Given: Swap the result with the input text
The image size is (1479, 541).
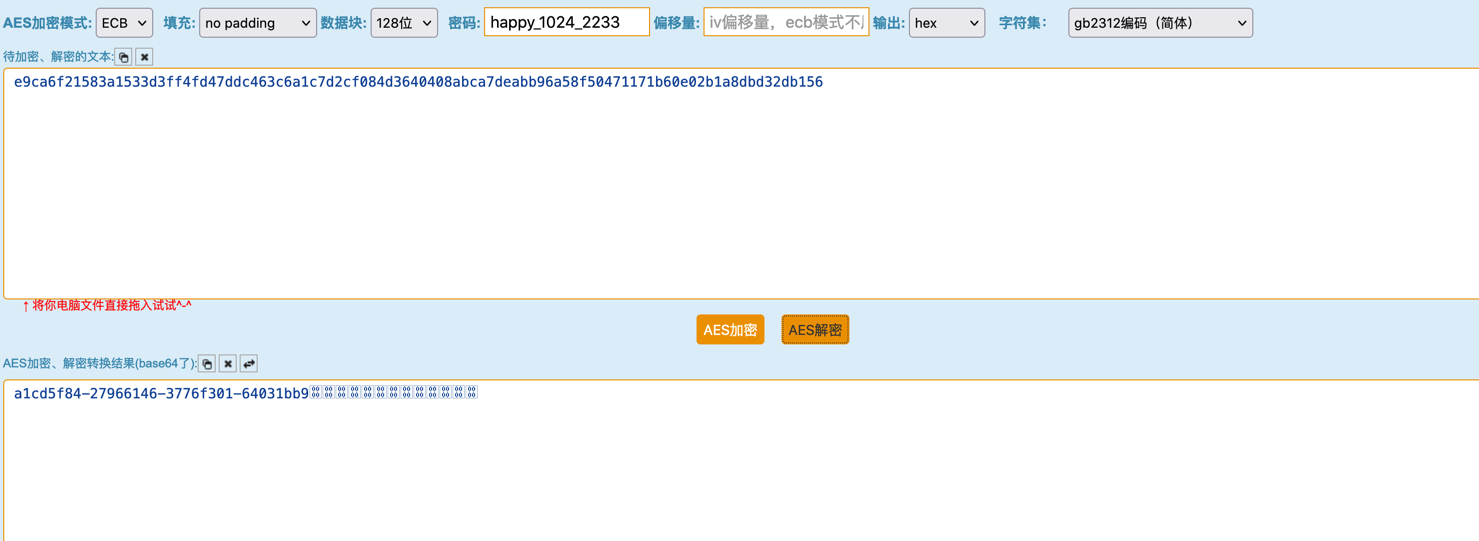Looking at the screenshot, I should pyautogui.click(x=249, y=364).
